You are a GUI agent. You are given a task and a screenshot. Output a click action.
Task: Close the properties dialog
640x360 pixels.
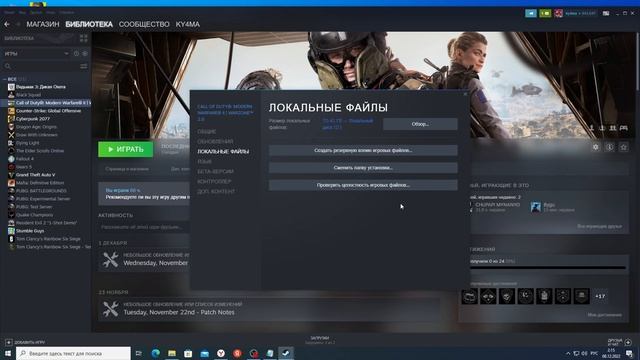point(465,94)
